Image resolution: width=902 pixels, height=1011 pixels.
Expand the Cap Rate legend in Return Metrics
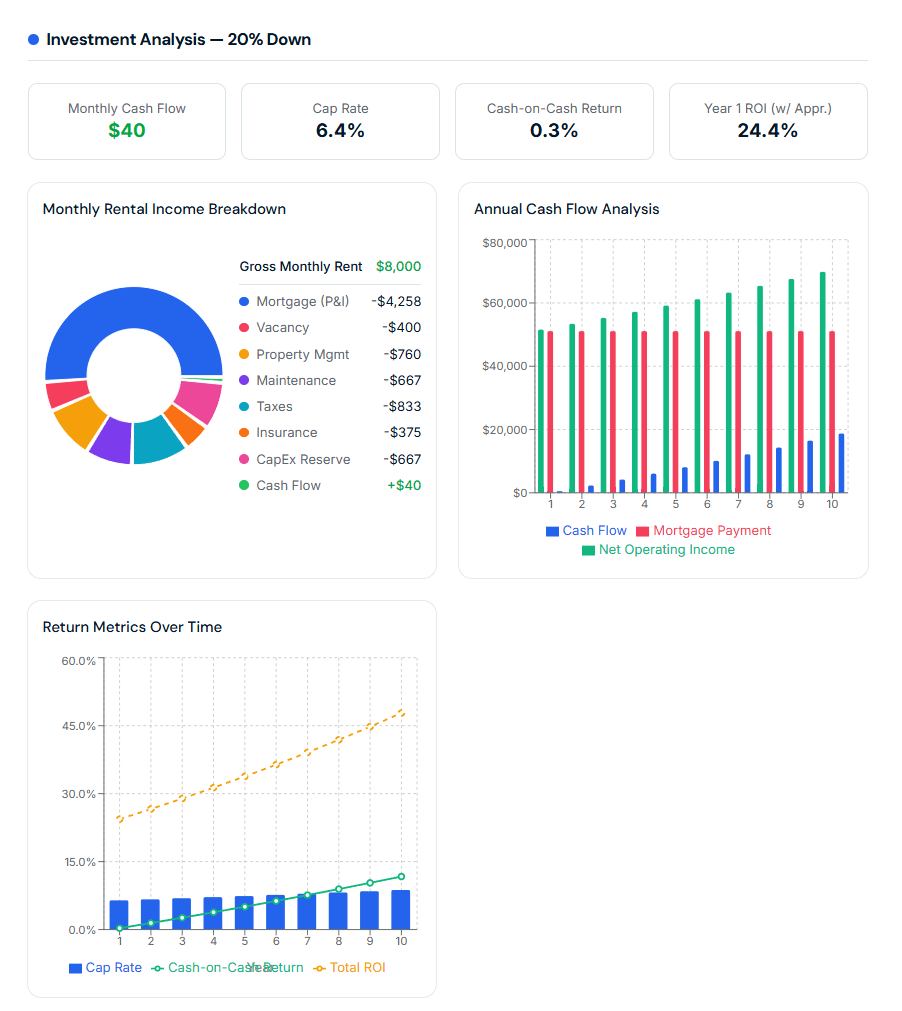(x=105, y=967)
